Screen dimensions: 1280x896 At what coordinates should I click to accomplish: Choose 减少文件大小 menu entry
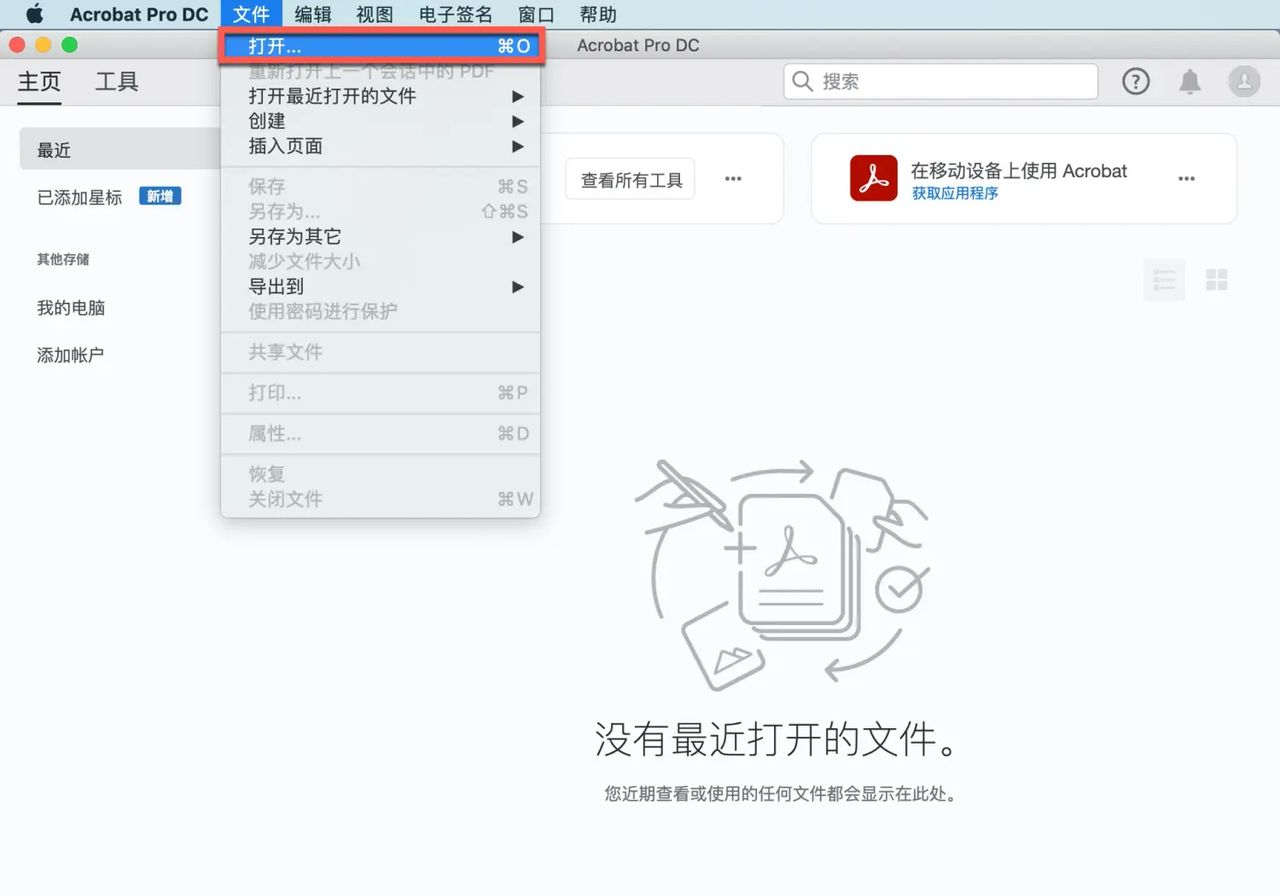tap(380, 262)
